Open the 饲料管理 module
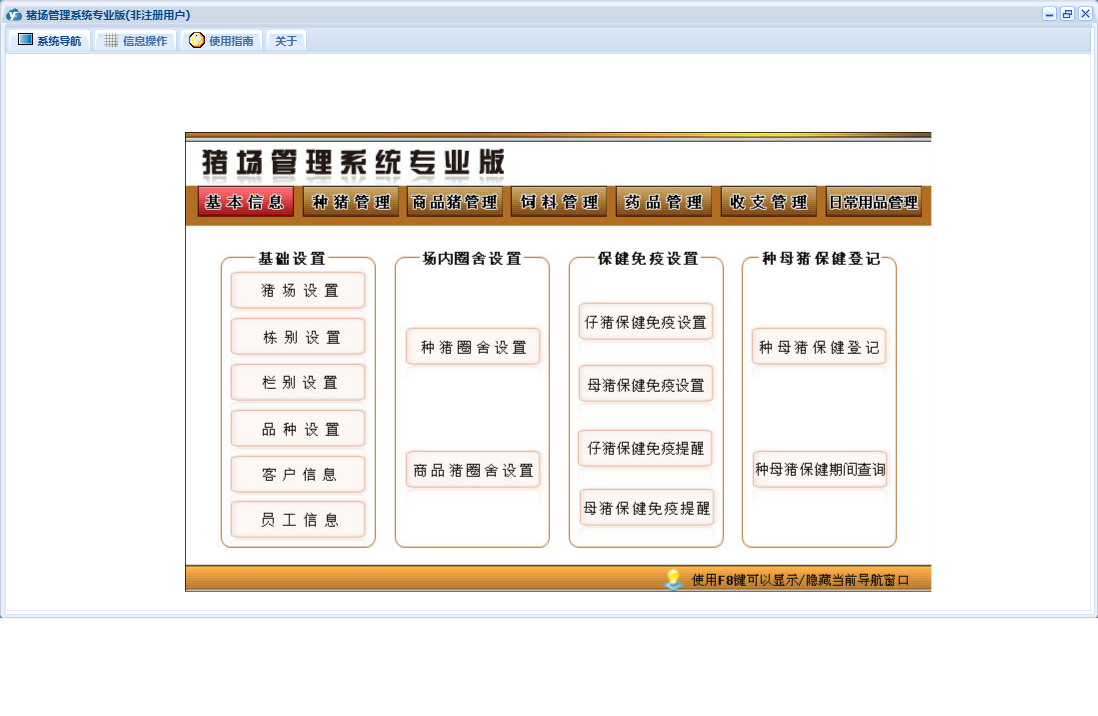This screenshot has height=716, width=1098. point(559,202)
